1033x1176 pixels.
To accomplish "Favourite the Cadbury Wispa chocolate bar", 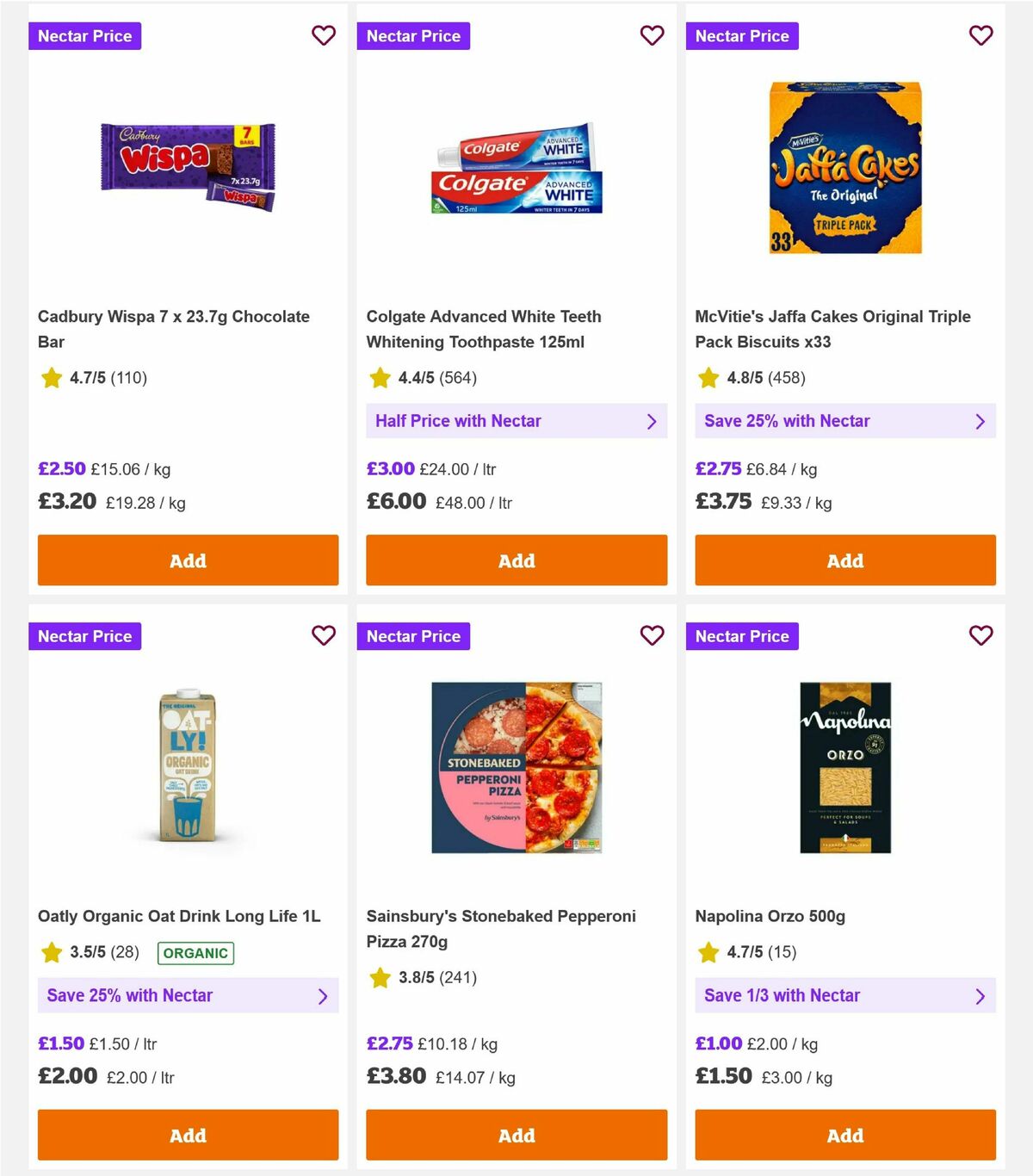I will click(324, 35).
